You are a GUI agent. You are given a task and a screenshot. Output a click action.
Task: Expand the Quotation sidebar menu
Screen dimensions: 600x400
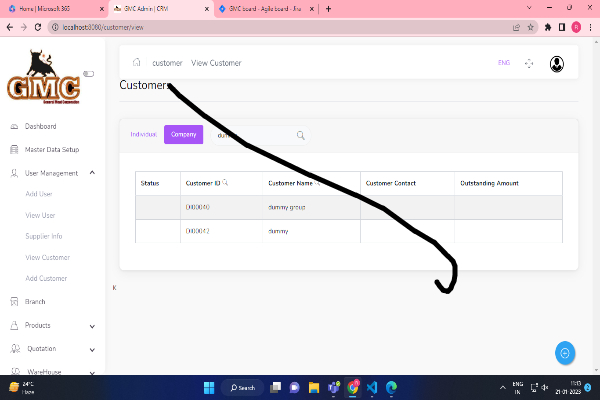[x=92, y=349]
